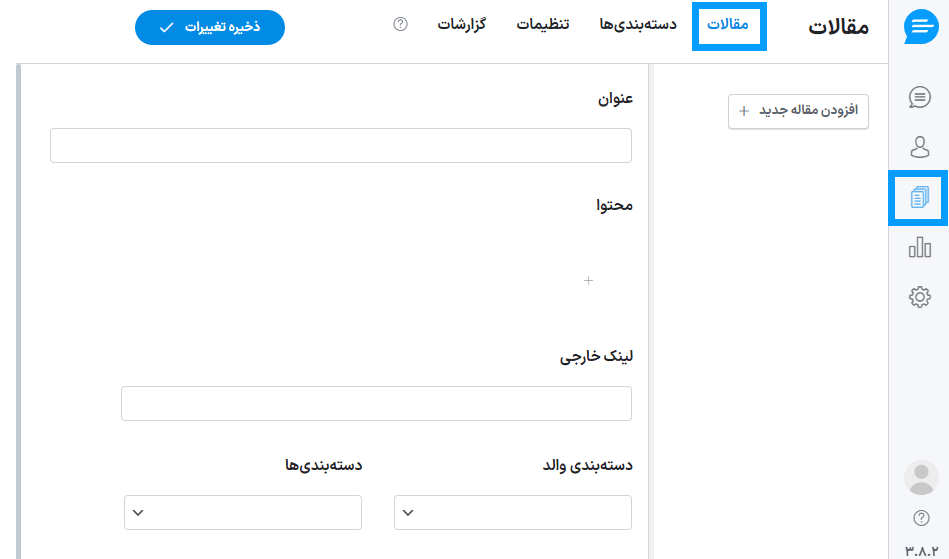
Task: Click the help icon at sidebar bottom
Action: [921, 518]
